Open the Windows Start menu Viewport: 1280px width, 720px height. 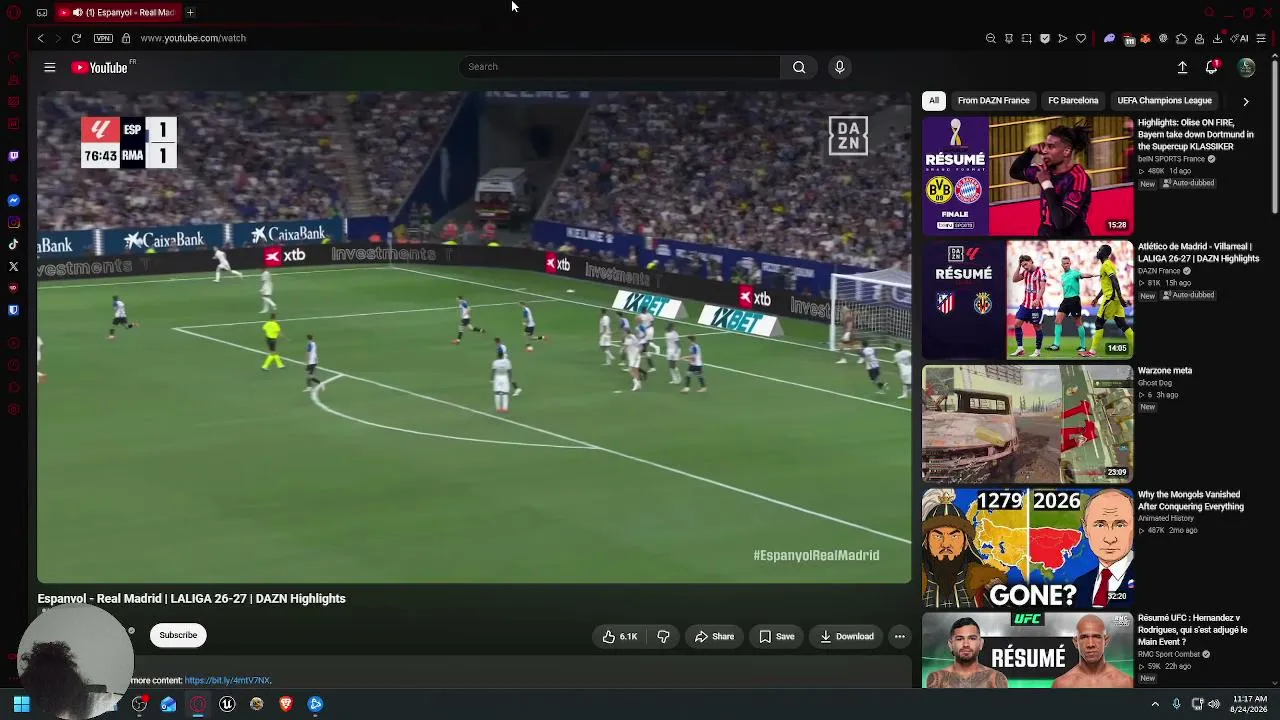[x=21, y=704]
